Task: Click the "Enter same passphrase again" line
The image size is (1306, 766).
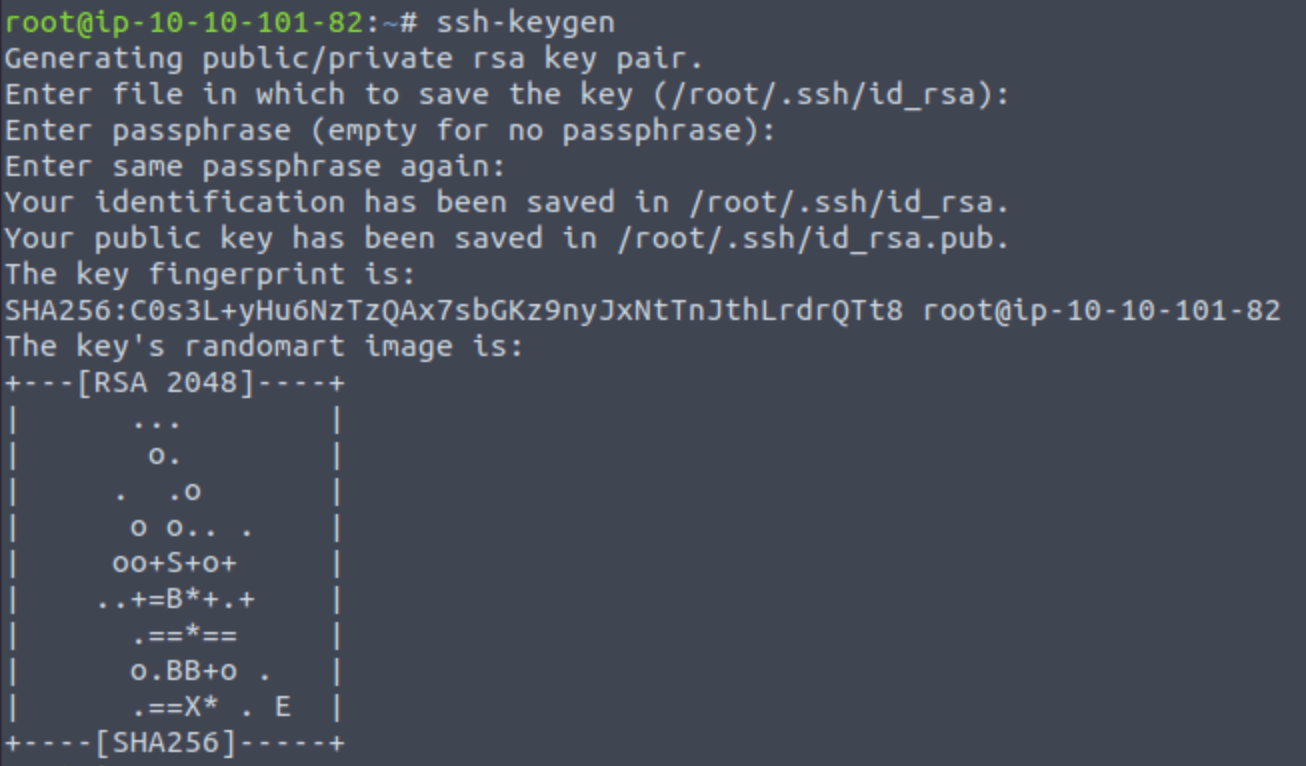Action: (255, 167)
